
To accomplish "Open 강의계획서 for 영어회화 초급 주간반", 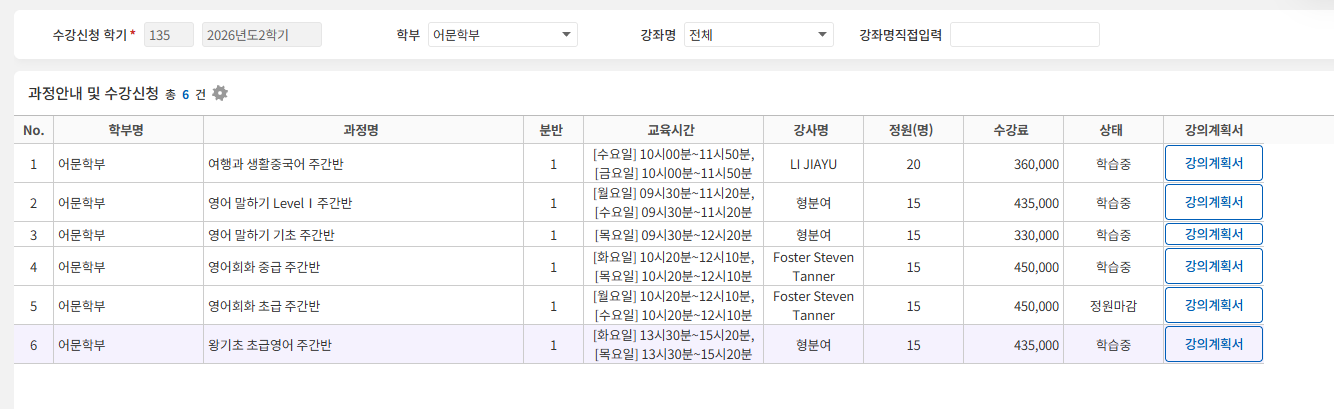I will [x=1213, y=305].
